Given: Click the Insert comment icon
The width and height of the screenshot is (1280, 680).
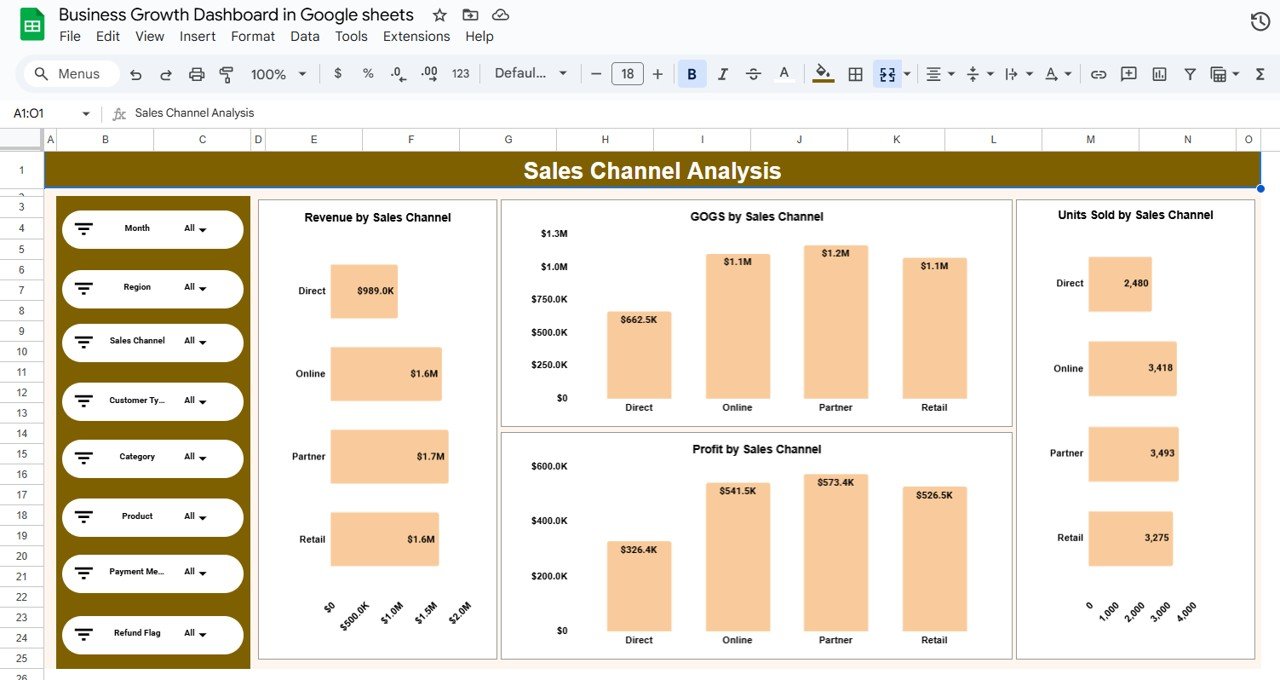Looking at the screenshot, I should point(1129,73).
